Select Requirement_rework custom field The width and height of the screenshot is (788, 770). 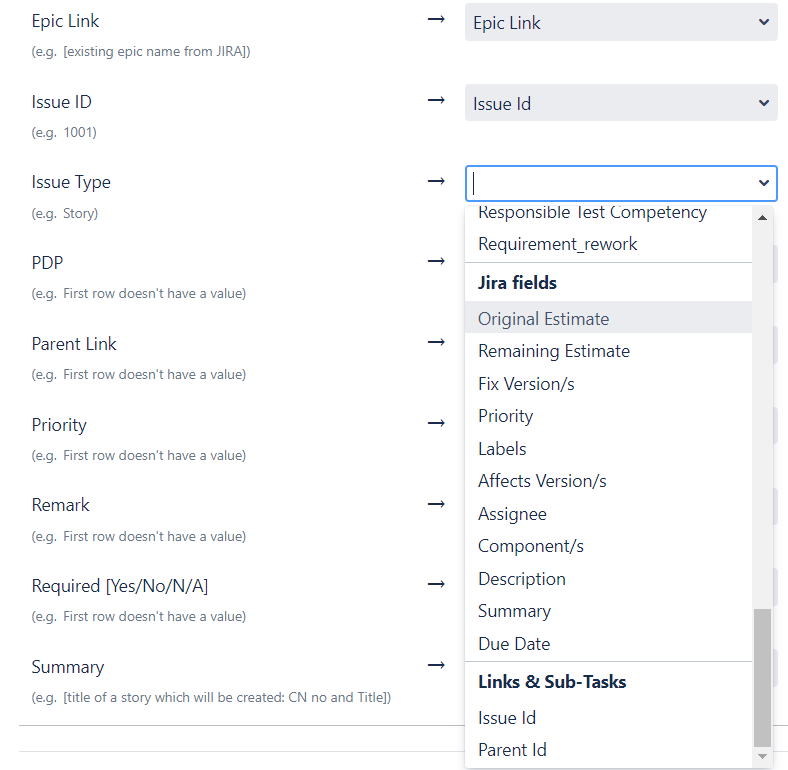(608, 244)
